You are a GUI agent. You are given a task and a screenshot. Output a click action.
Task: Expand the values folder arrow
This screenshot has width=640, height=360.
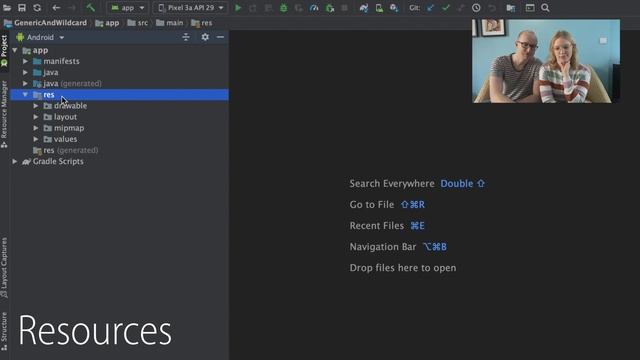pos(36,139)
